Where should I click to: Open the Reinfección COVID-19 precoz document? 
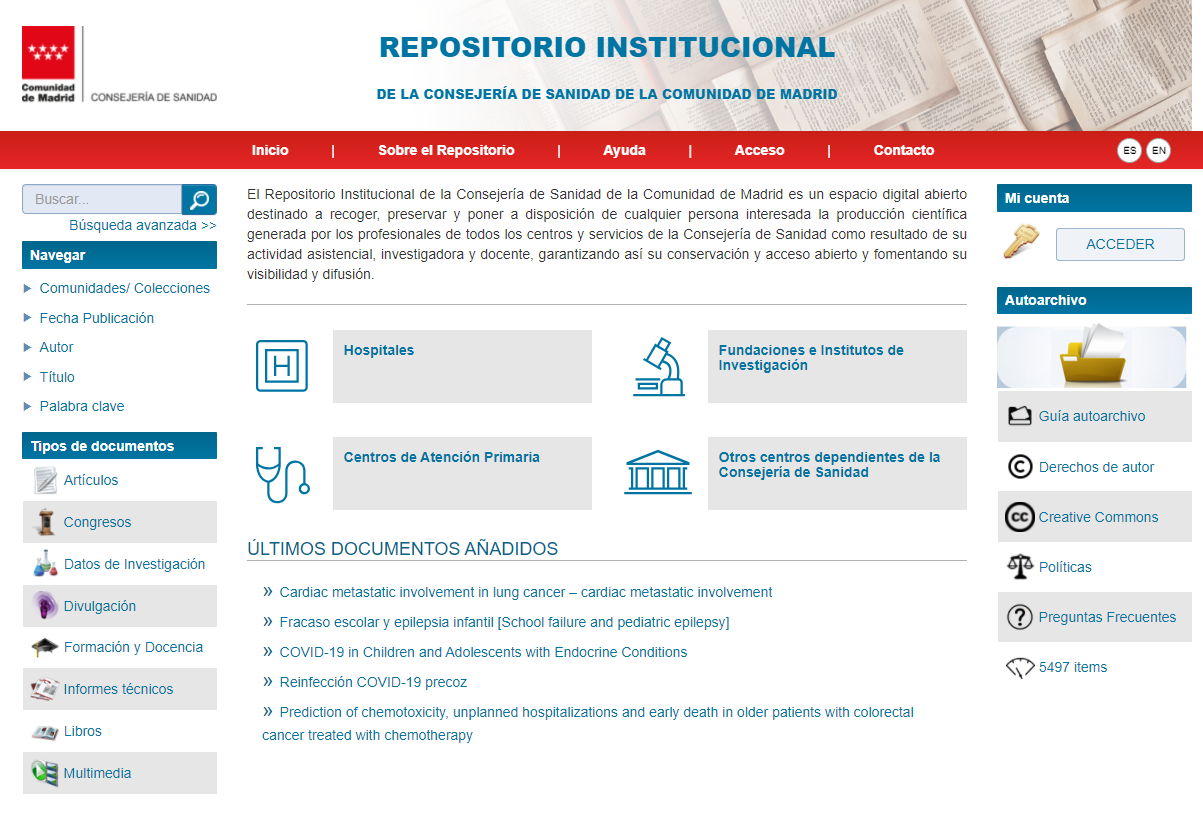tap(373, 682)
